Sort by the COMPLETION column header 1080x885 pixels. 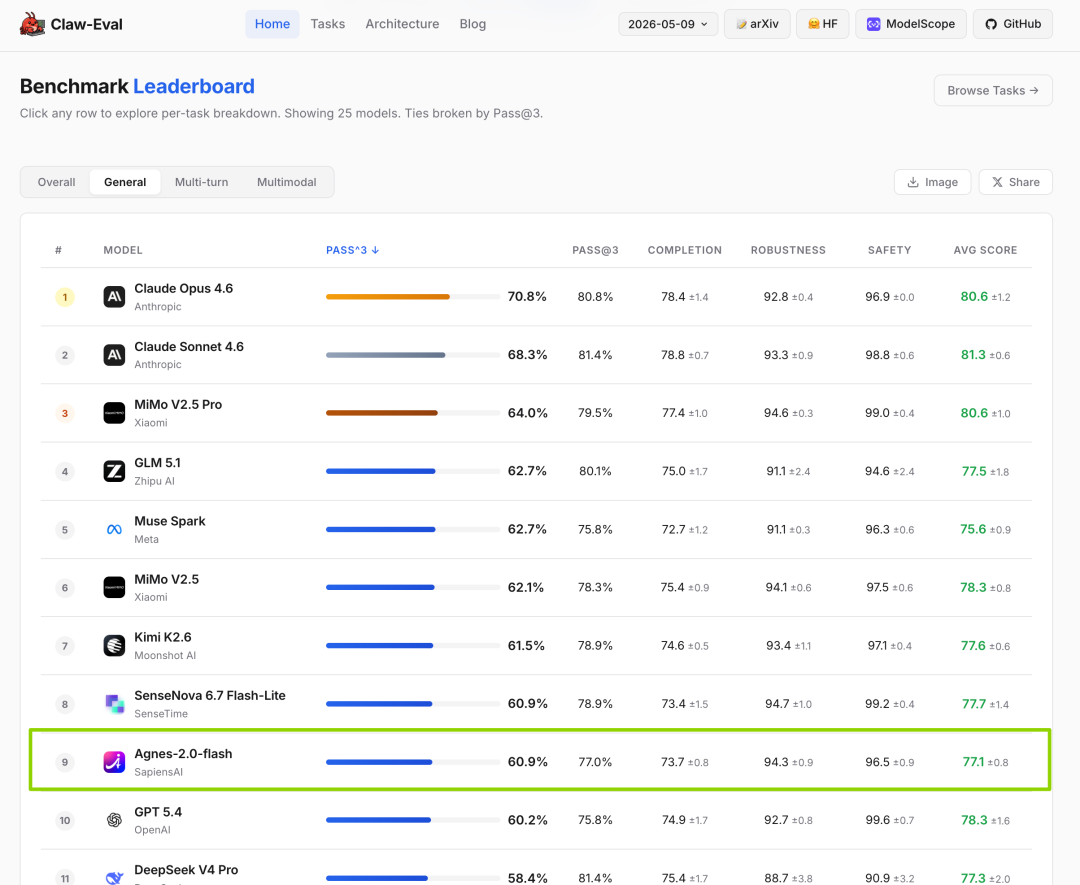[685, 250]
